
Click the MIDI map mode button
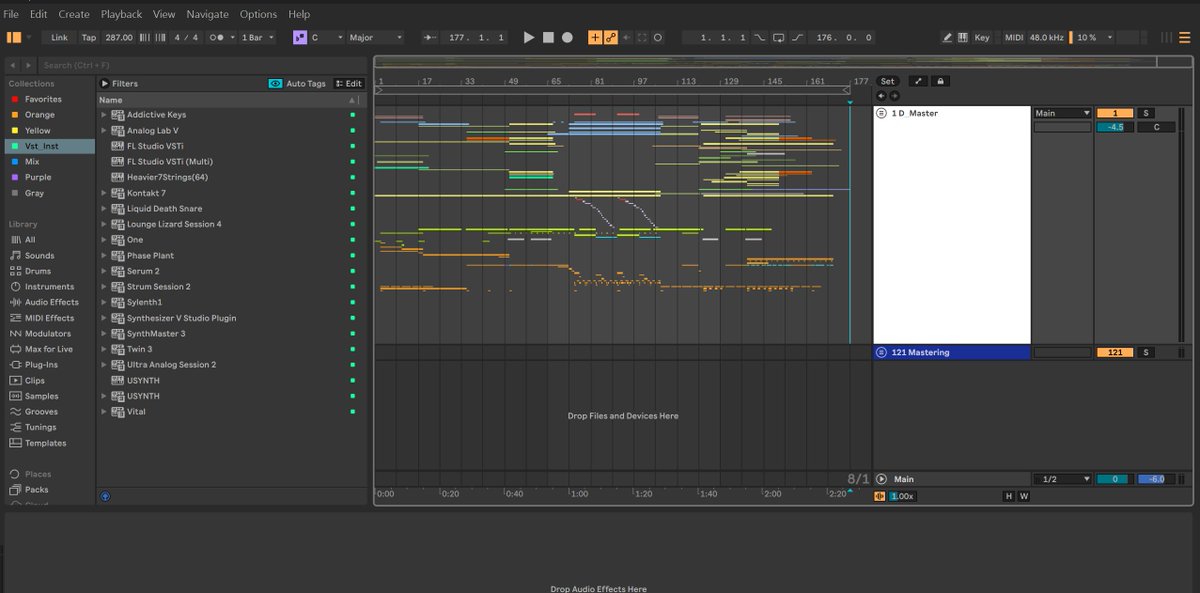click(x=1013, y=37)
